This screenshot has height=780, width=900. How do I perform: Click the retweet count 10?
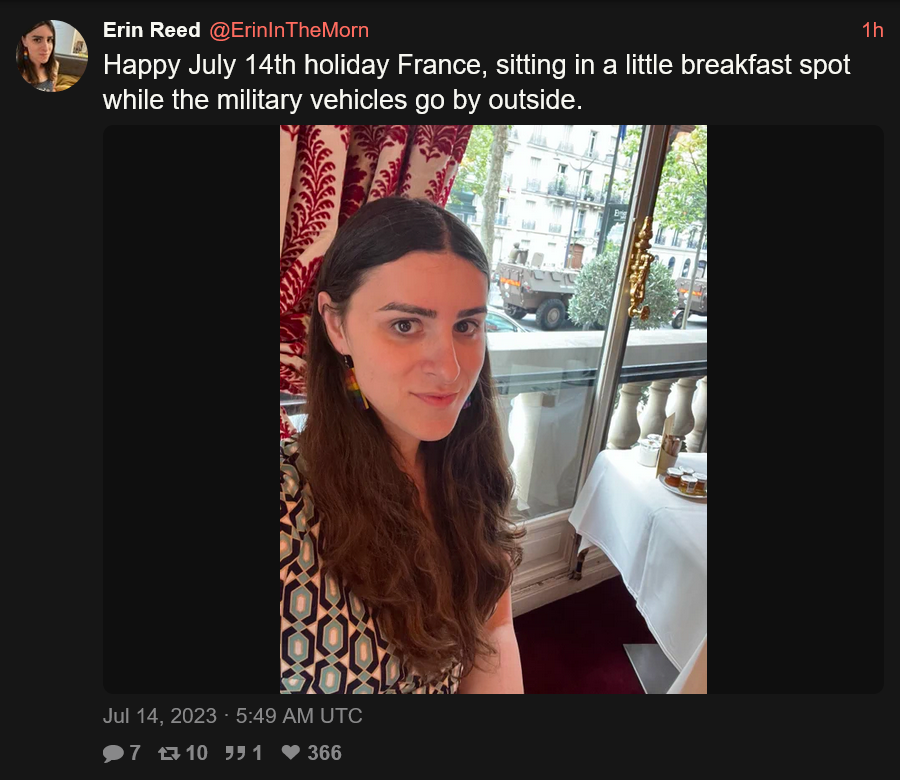point(197,753)
